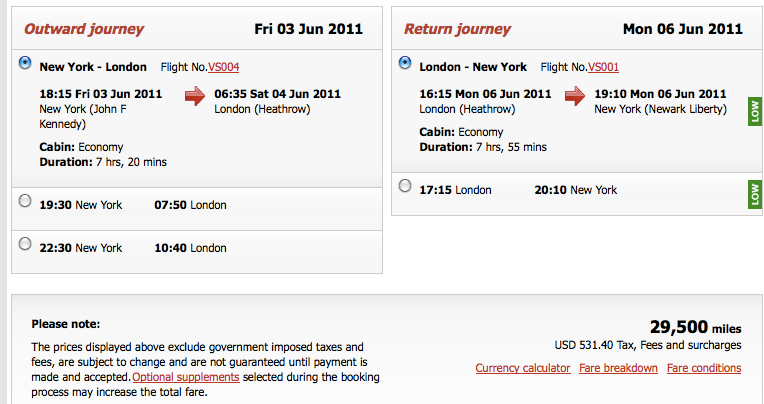
Task: Open the Currency calculator
Action: pos(523,368)
